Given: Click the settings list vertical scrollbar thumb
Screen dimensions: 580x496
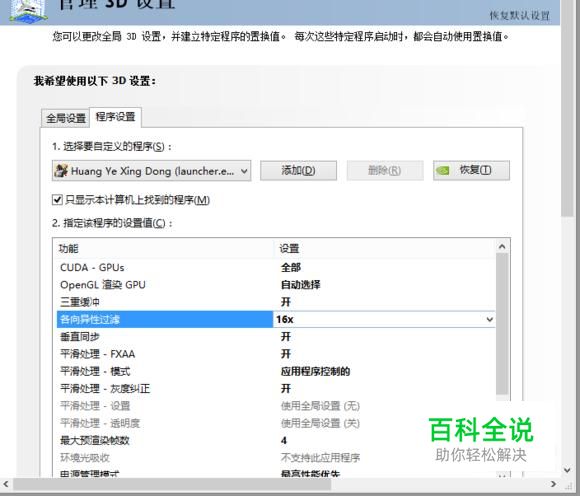Looking at the screenshot, I should pos(502,324).
